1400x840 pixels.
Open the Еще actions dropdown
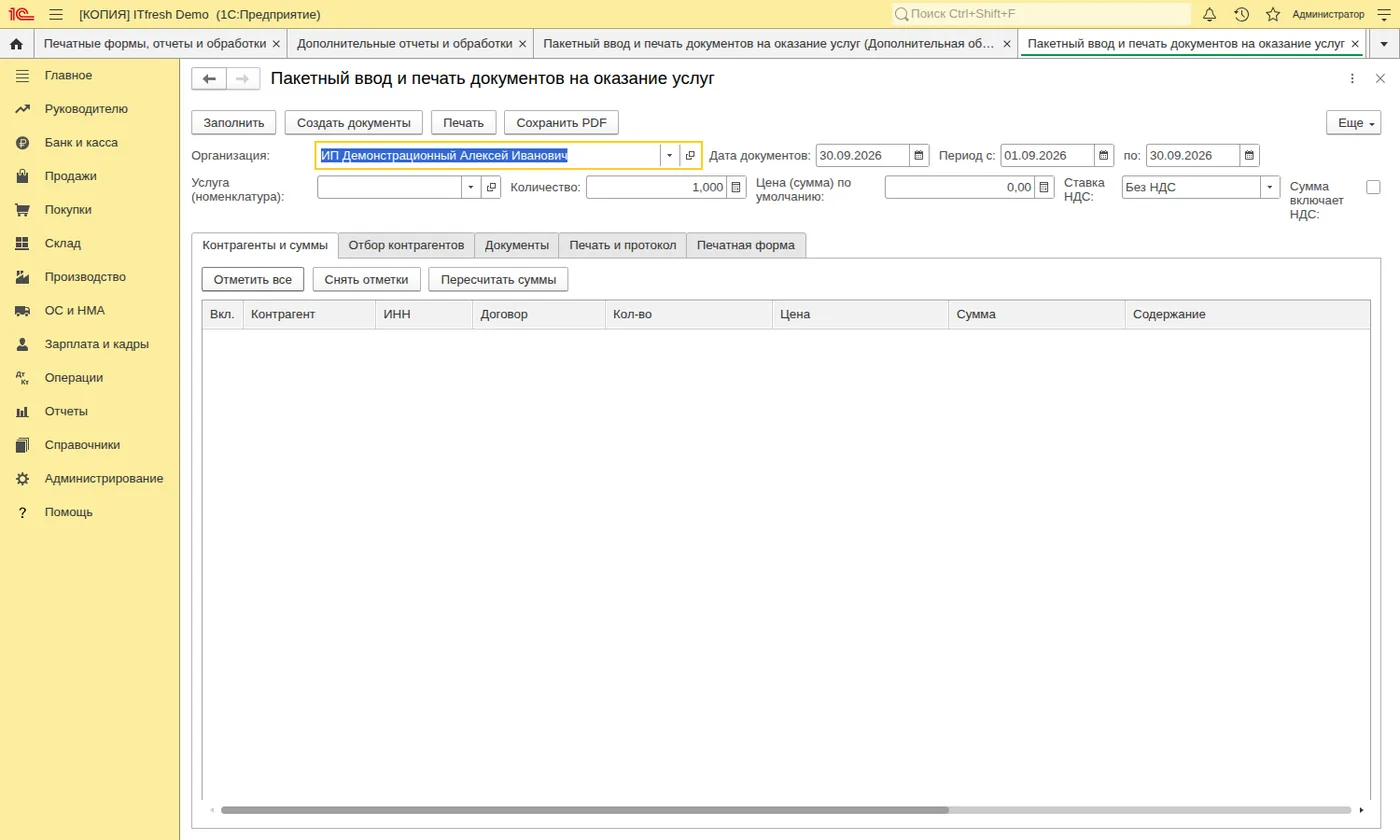tap(1353, 123)
